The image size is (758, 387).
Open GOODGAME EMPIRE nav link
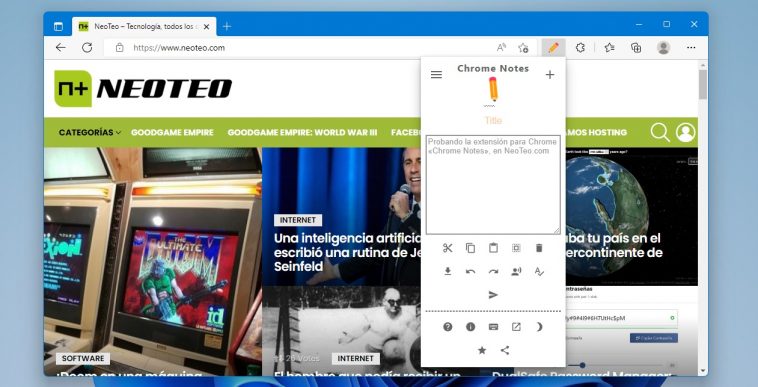172,132
